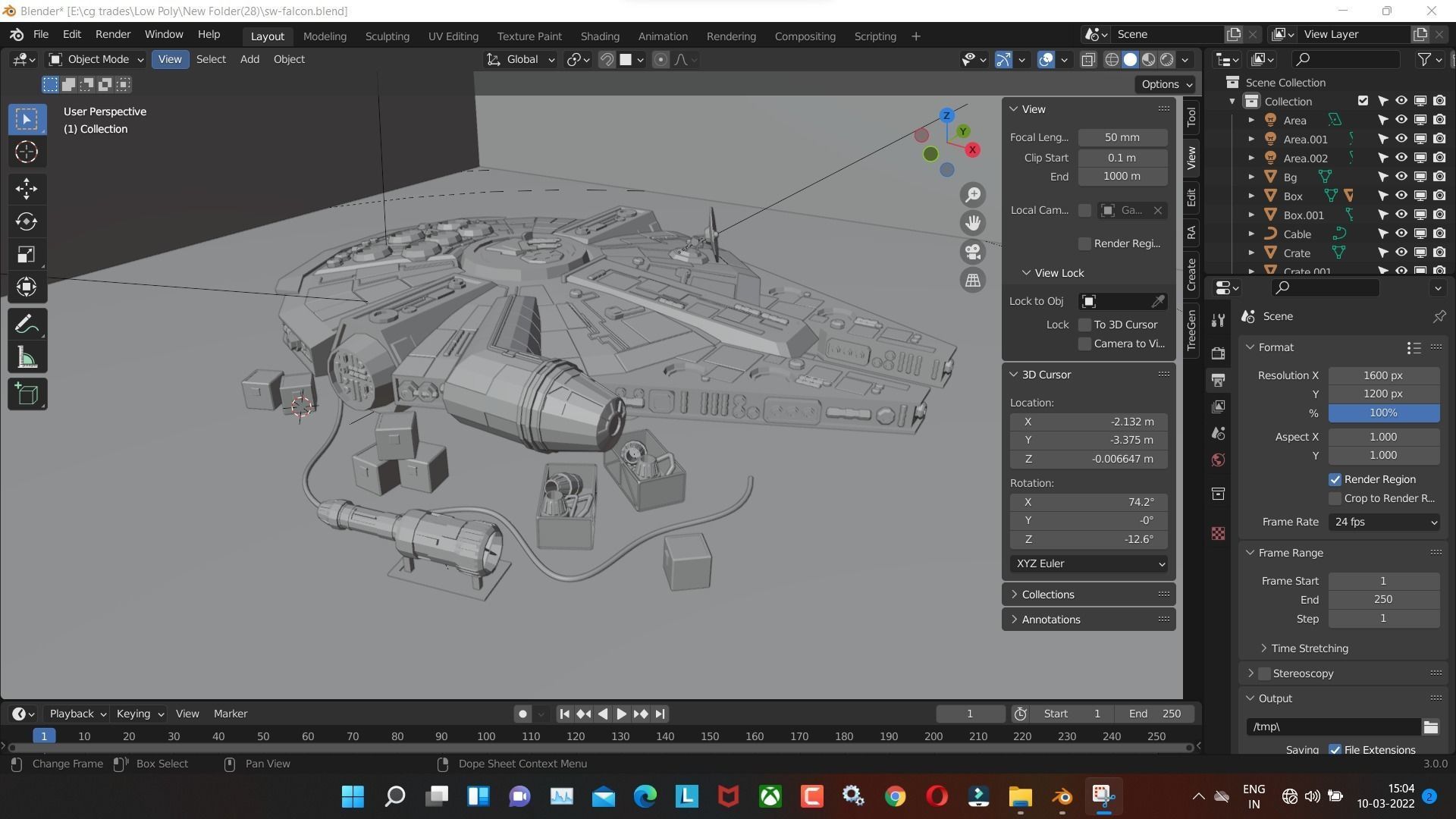Screen dimensions: 1456x819
Task: Toggle the snap magnet
Action: pos(607,60)
